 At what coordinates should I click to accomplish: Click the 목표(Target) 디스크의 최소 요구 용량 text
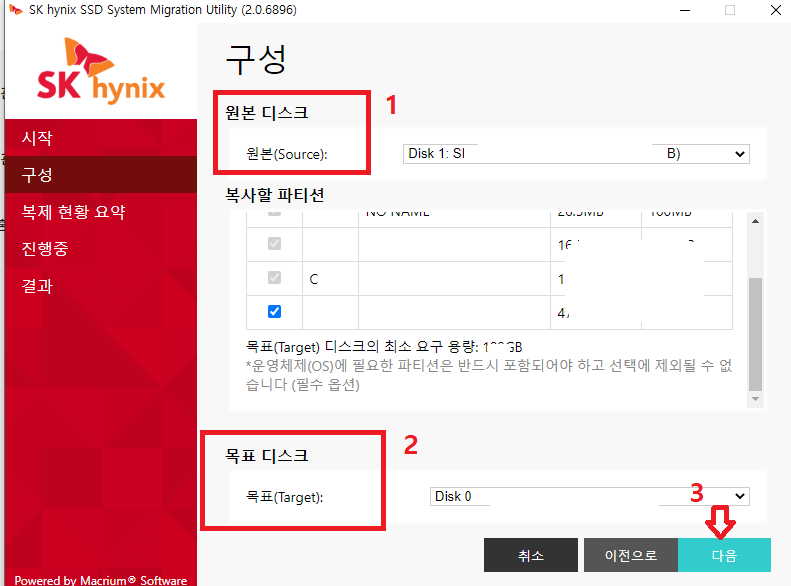[x=384, y=347]
